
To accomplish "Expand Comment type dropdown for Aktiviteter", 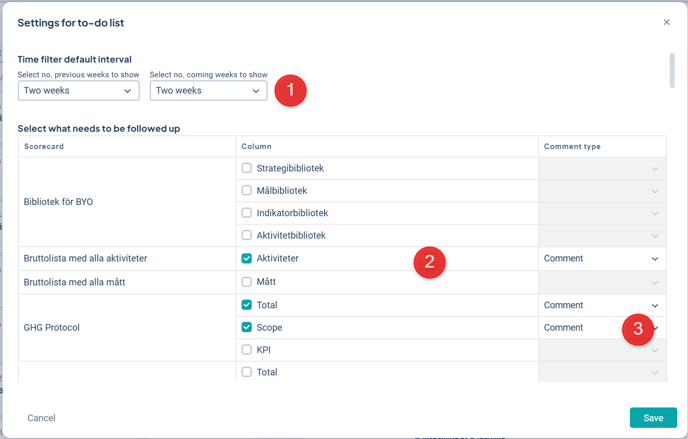I will tap(602, 258).
